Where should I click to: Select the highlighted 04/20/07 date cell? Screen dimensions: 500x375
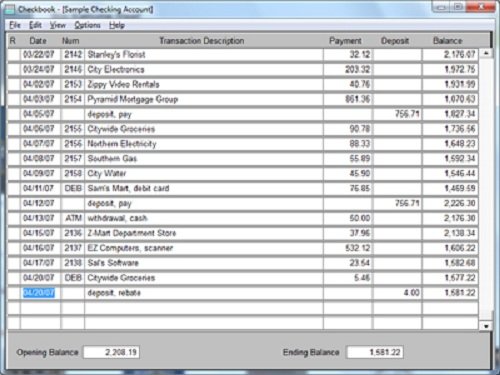[39, 293]
